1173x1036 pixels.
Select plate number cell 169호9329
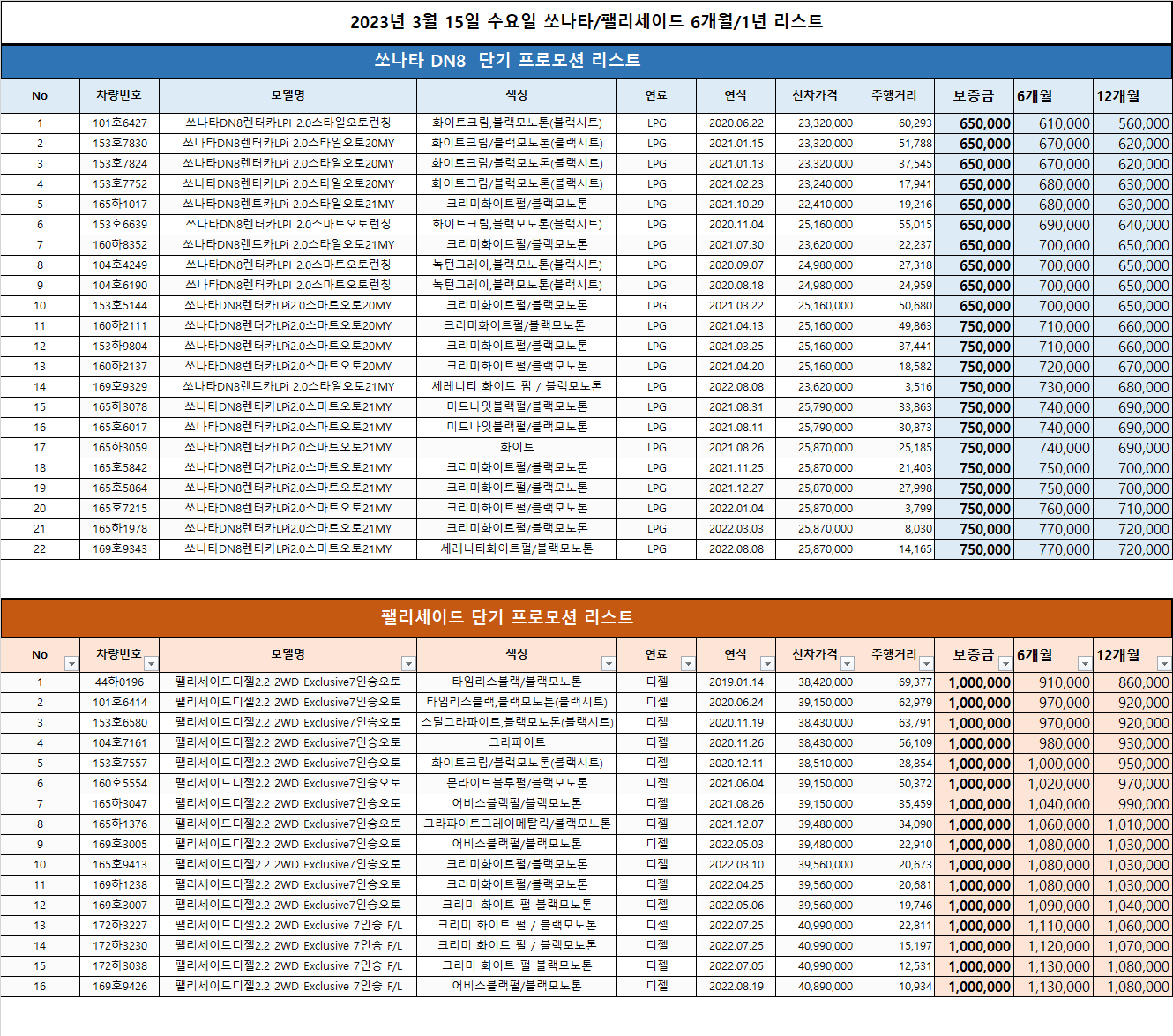click(120, 387)
